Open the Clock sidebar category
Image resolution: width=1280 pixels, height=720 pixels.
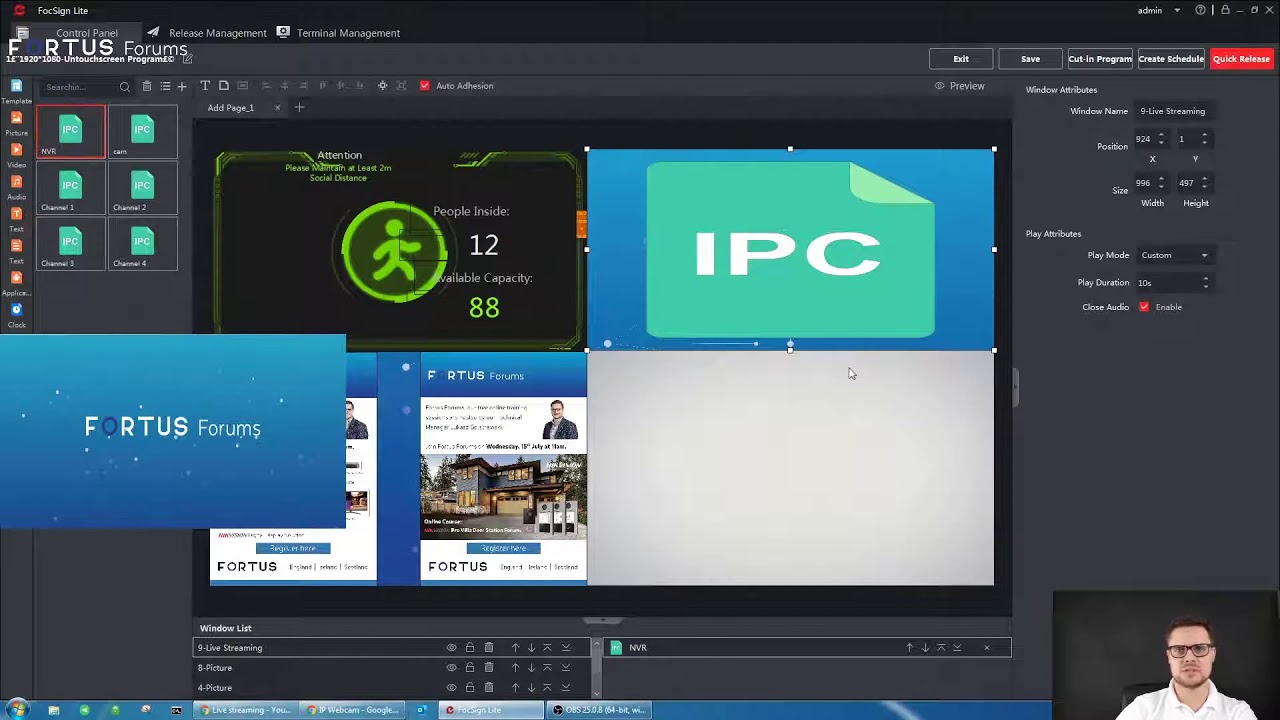click(x=16, y=316)
